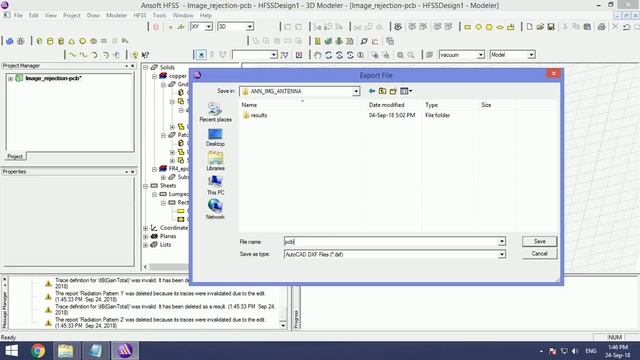The height and width of the screenshot is (360, 640).
Task: Open the view menu icon in dialog
Action: point(406,91)
